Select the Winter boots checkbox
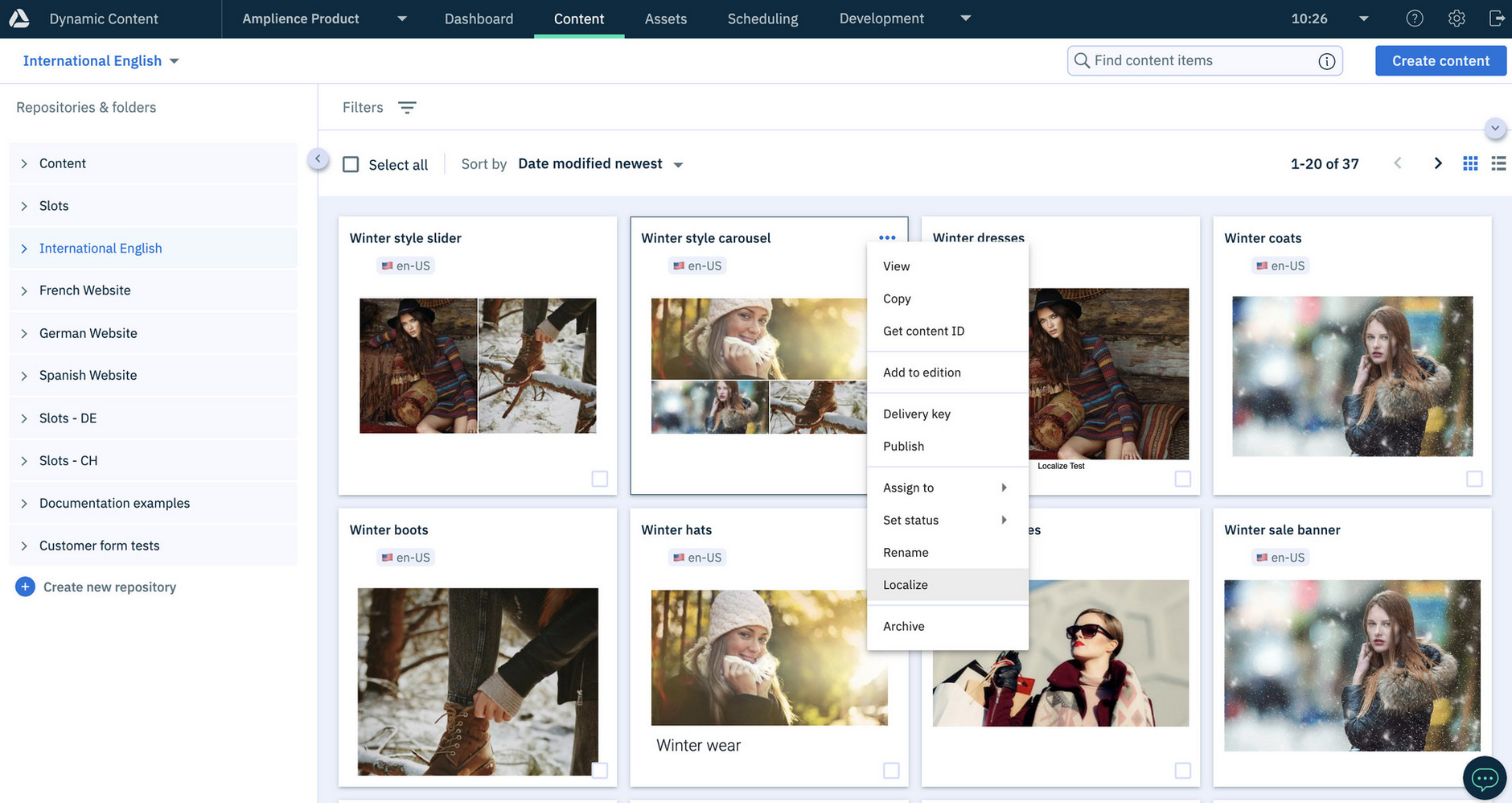Screen dimensions: 1512x803 coord(600,770)
